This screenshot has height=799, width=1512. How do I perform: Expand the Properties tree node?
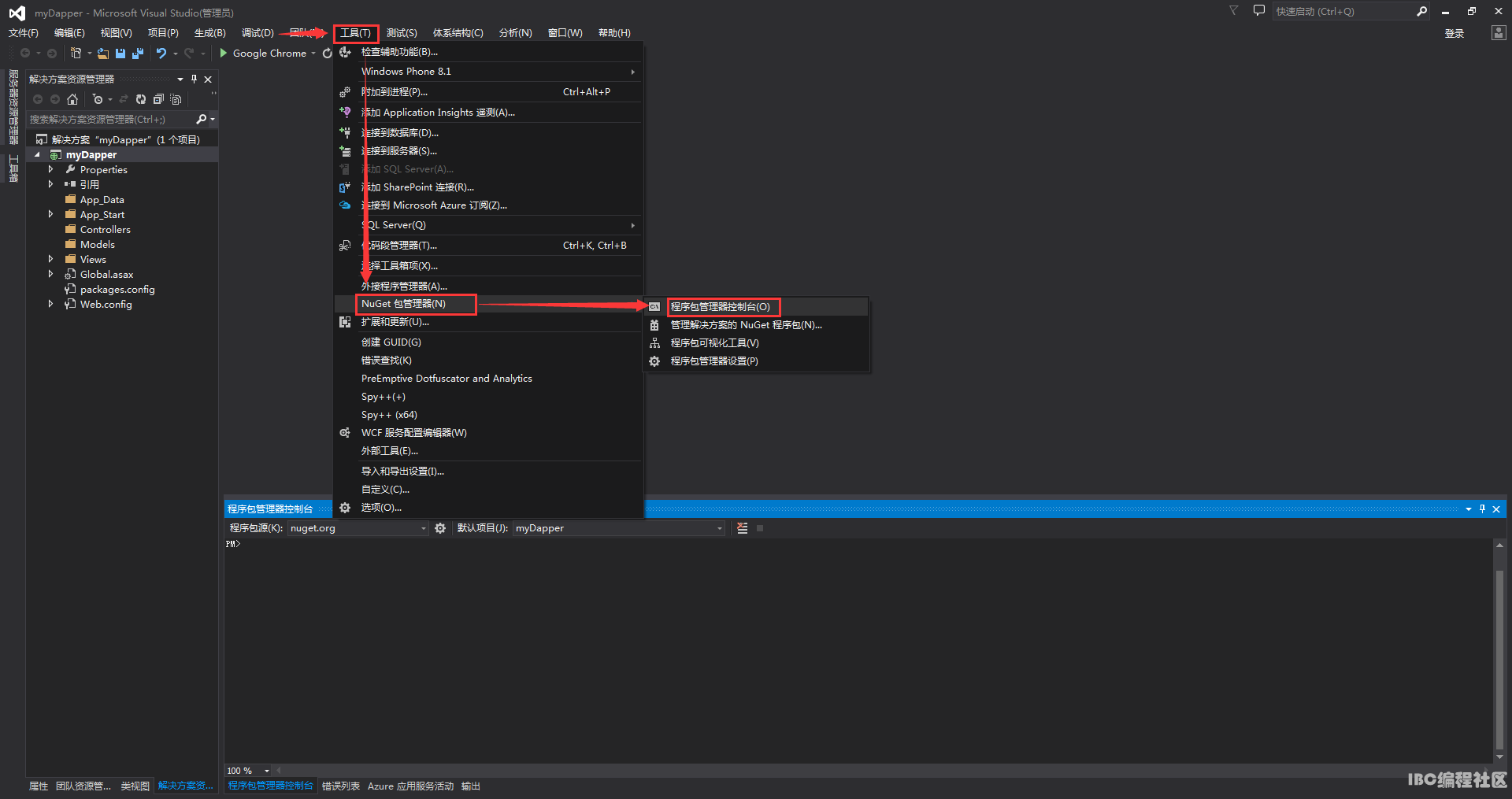(51, 169)
